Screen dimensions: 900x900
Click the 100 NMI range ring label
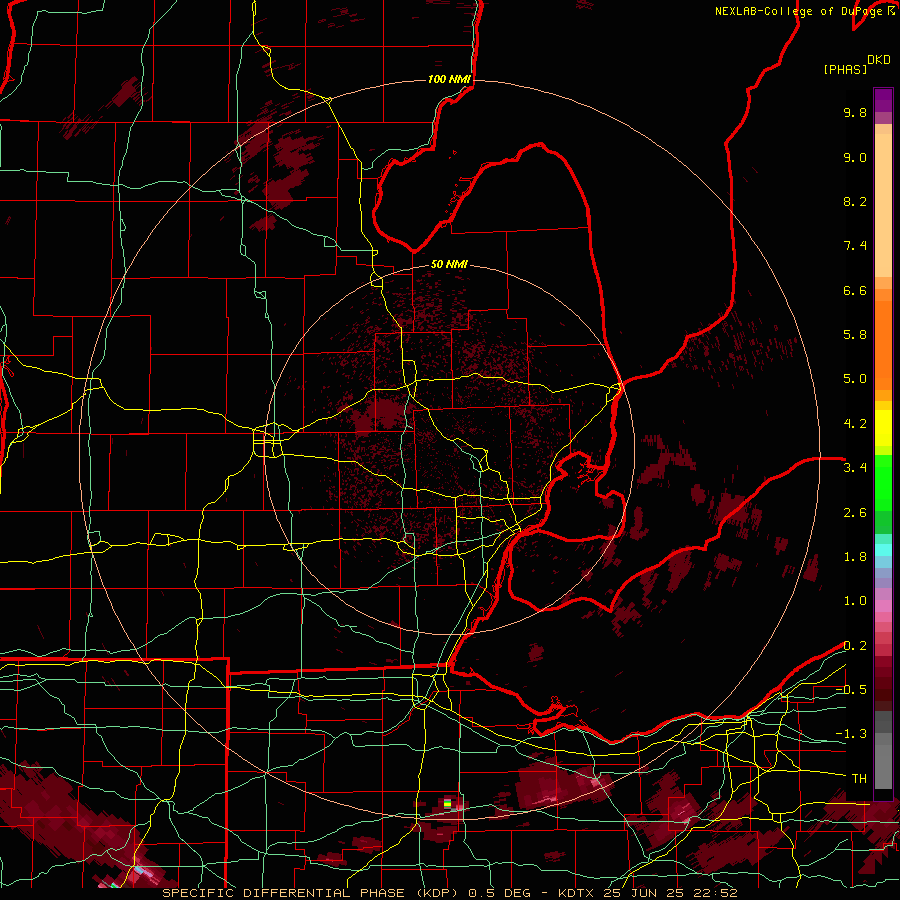[449, 79]
